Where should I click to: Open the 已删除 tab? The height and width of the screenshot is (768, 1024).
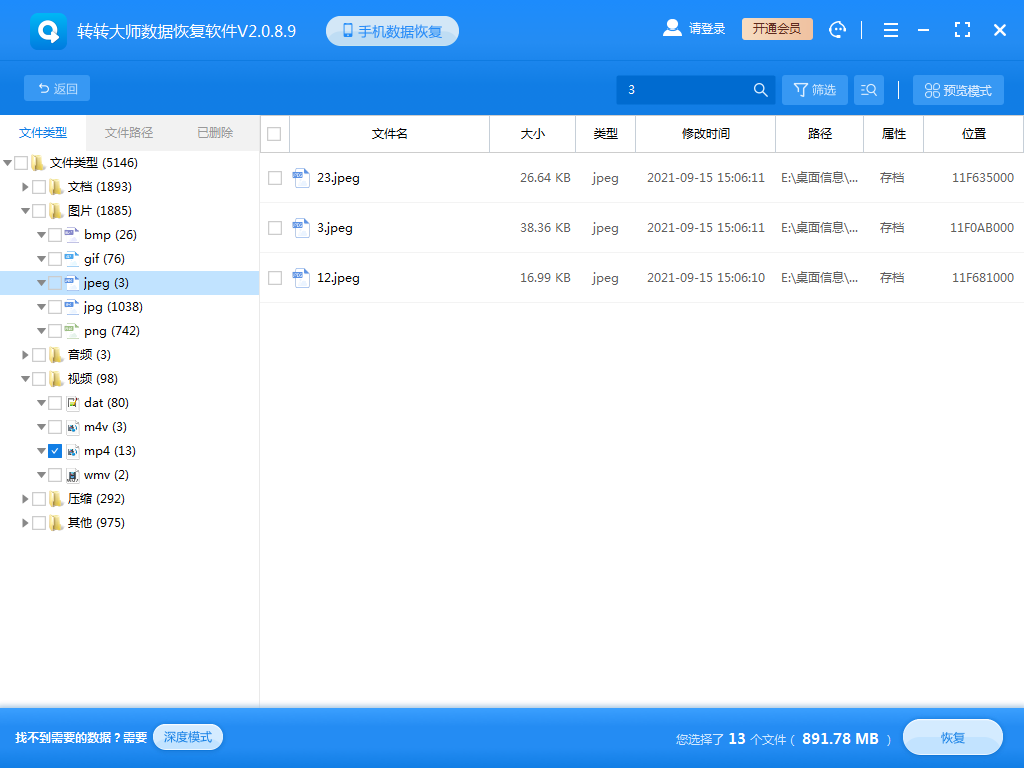tap(213, 133)
